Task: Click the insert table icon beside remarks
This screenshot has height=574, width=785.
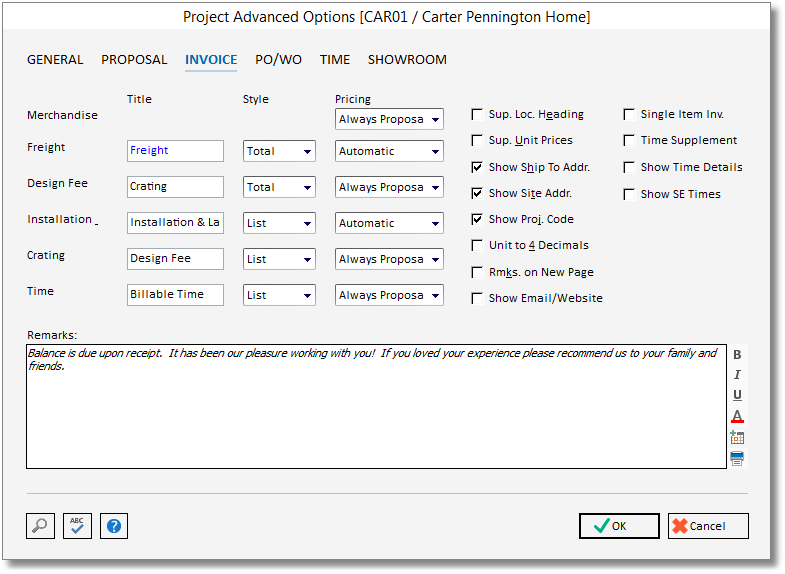Action: click(737, 437)
